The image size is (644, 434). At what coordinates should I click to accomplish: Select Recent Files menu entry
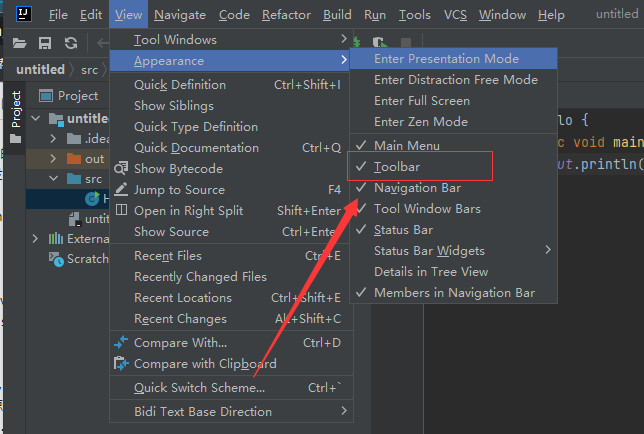232,255
